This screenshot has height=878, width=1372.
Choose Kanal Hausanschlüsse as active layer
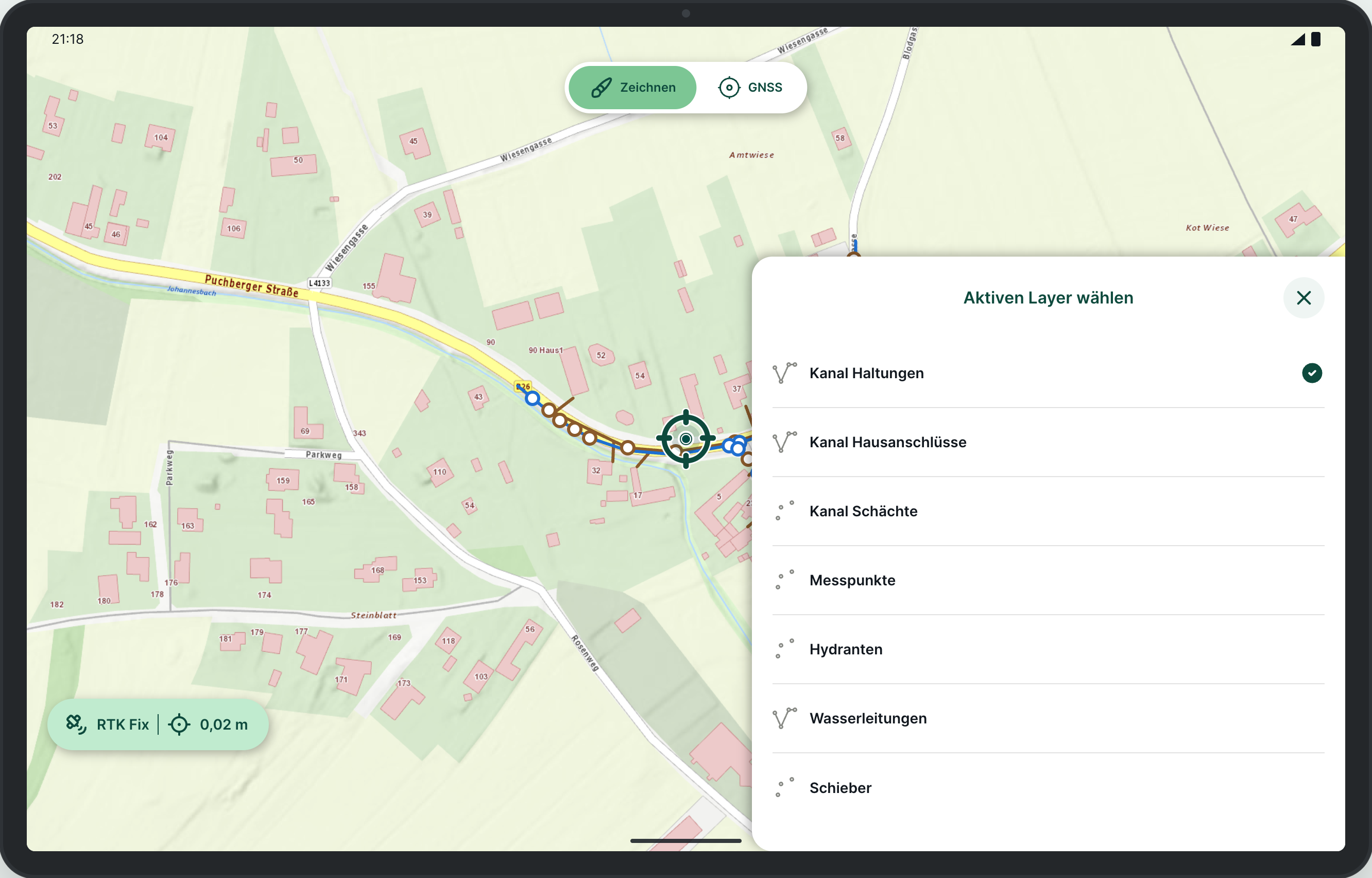pyautogui.click(x=1048, y=442)
